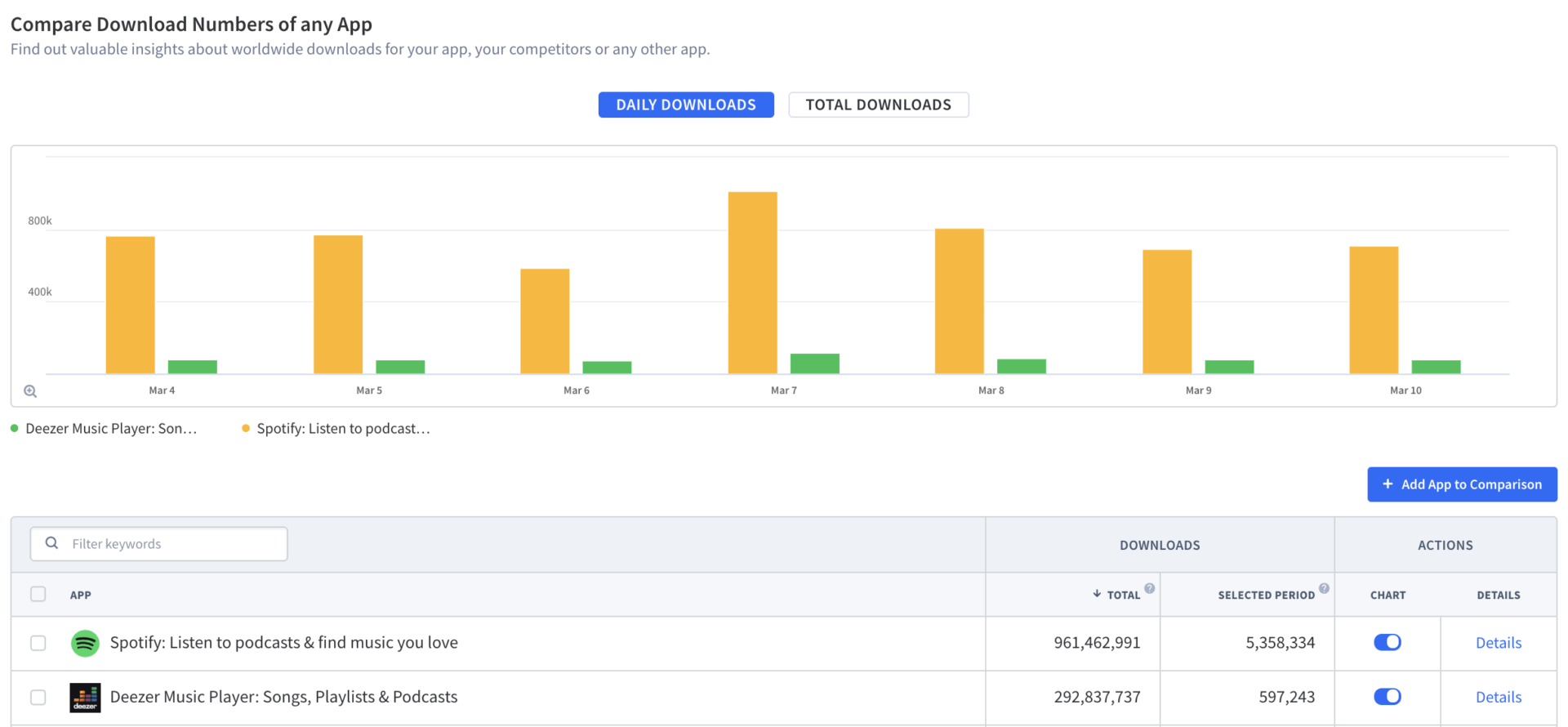Click the Spotify app icon

pos(85,643)
